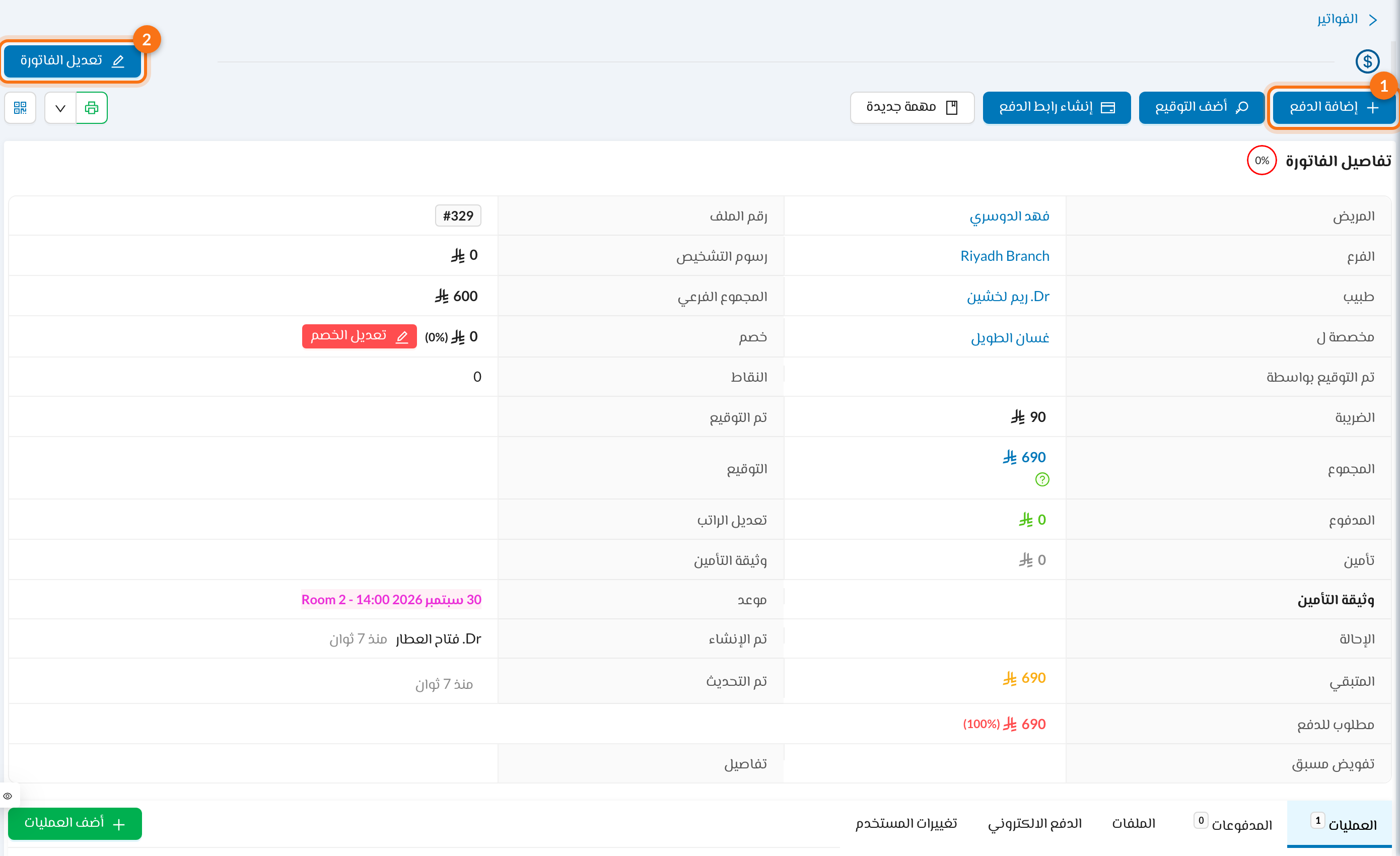Click the tax value 90
The width and height of the screenshot is (1400, 856).
pyautogui.click(x=1028, y=417)
